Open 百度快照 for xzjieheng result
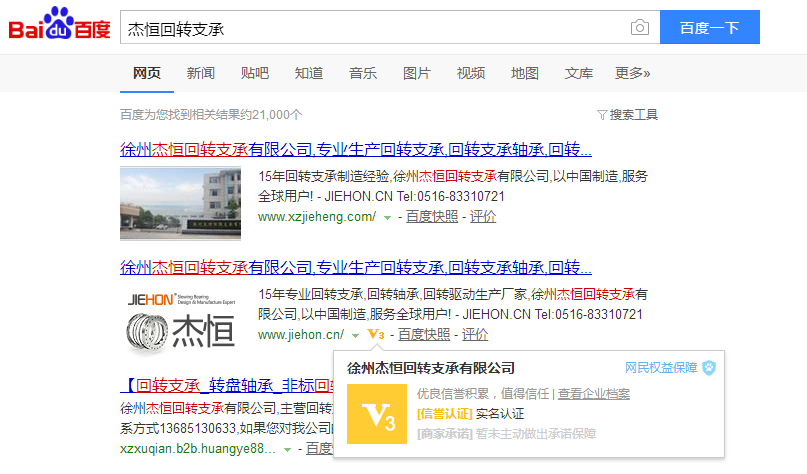This screenshot has width=807, height=474. click(432, 217)
